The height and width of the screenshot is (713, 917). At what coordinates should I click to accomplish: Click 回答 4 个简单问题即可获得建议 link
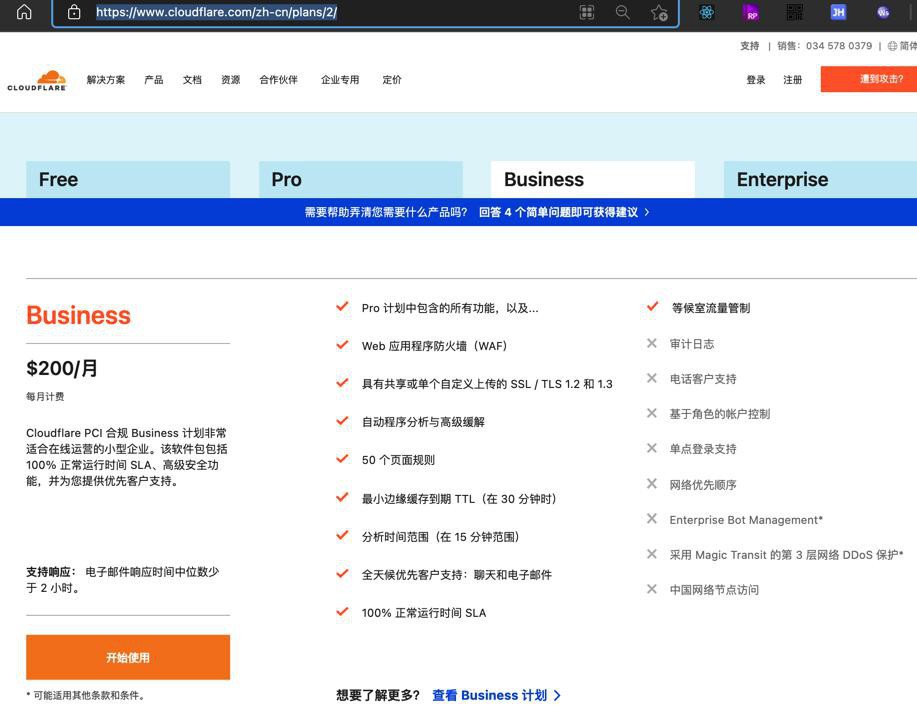(558, 212)
